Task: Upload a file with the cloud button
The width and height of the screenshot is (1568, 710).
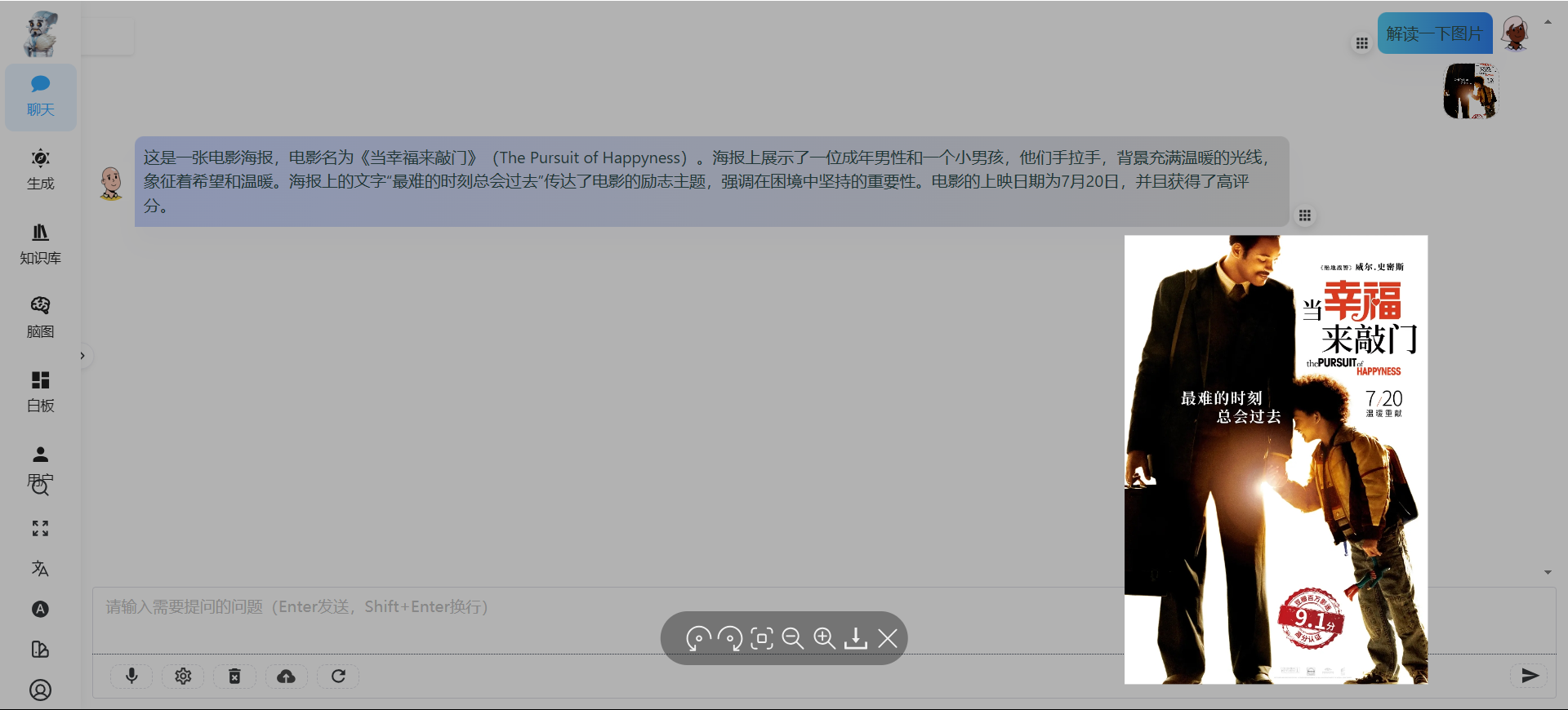Action: coord(286,676)
